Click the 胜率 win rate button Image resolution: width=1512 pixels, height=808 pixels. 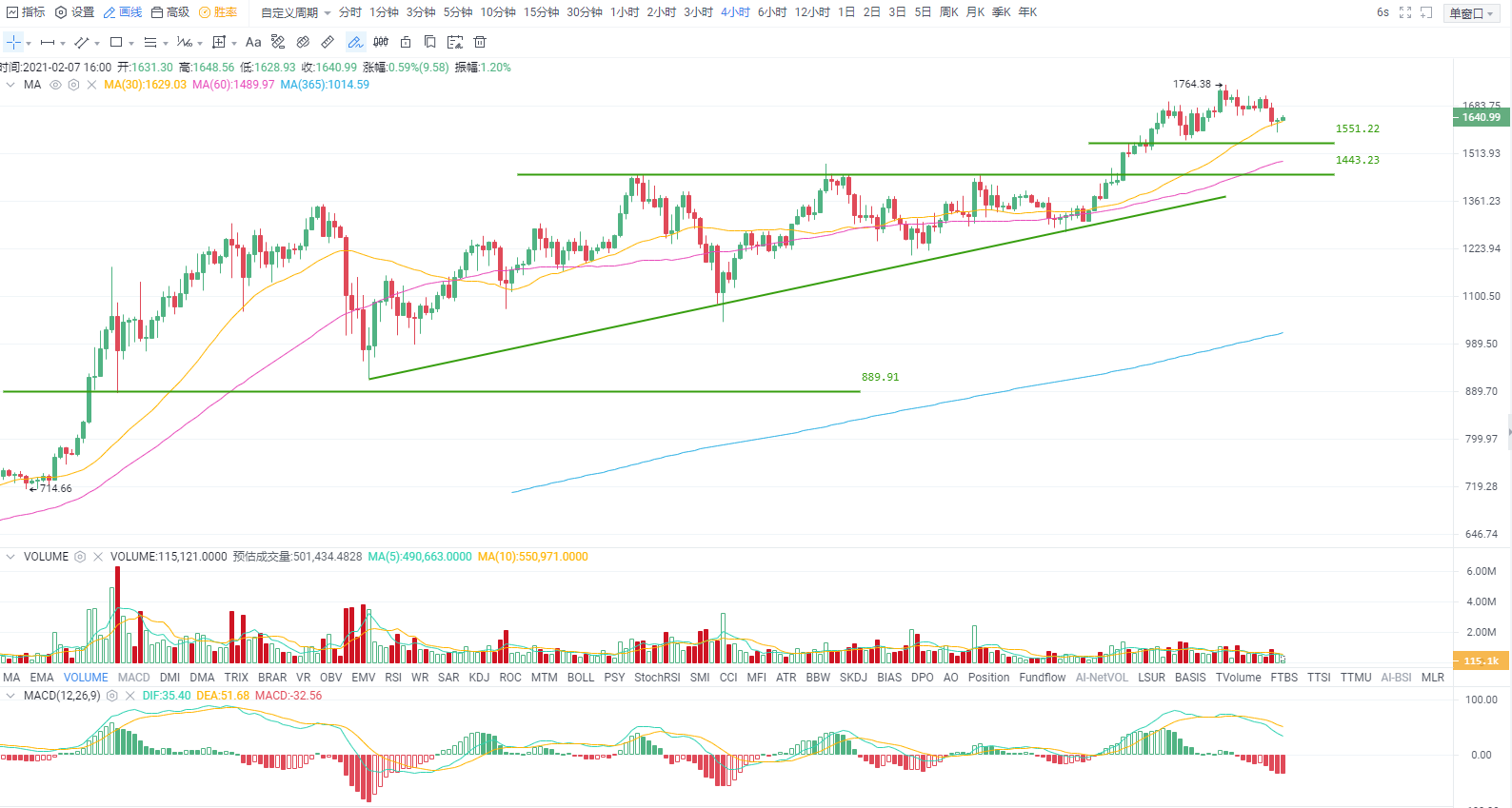pyautogui.click(x=218, y=12)
